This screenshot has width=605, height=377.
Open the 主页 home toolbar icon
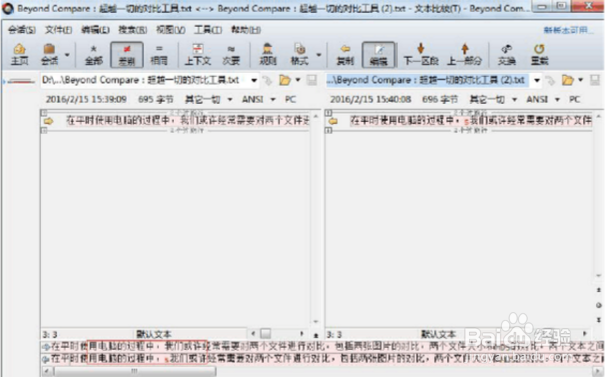[19, 54]
